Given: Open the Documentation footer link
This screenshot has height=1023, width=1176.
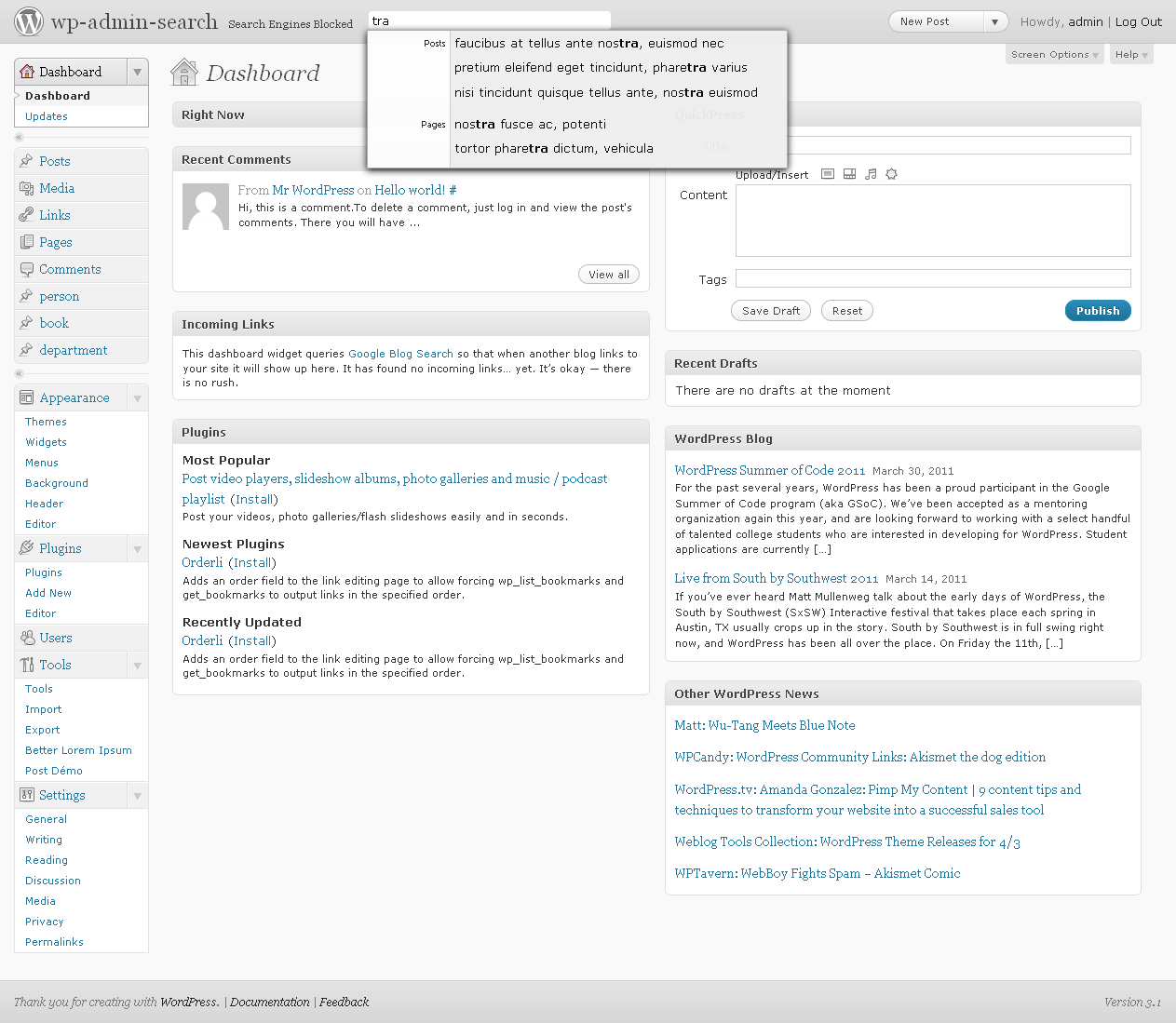Looking at the screenshot, I should coord(270,1002).
